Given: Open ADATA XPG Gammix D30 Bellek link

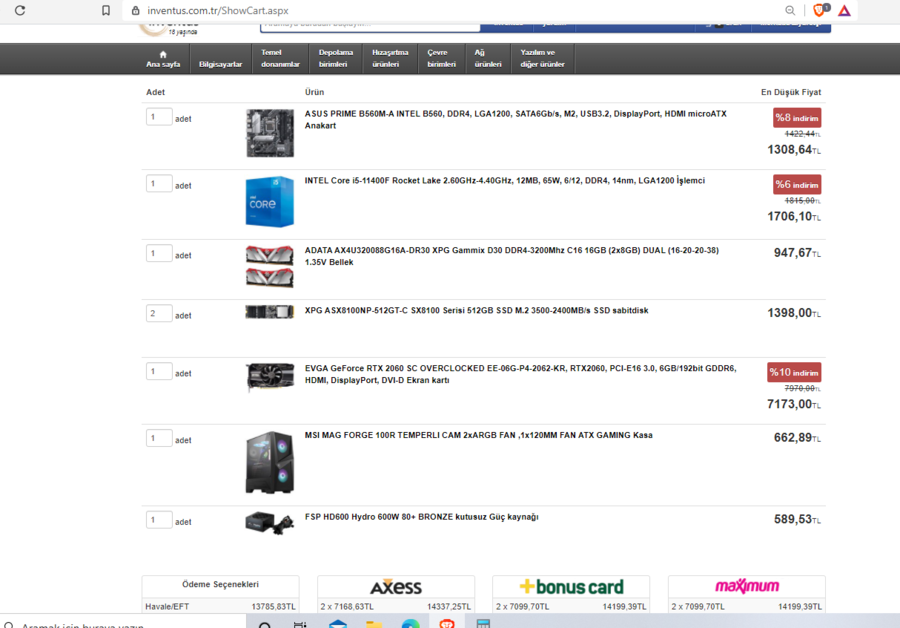Looking at the screenshot, I should [511, 256].
